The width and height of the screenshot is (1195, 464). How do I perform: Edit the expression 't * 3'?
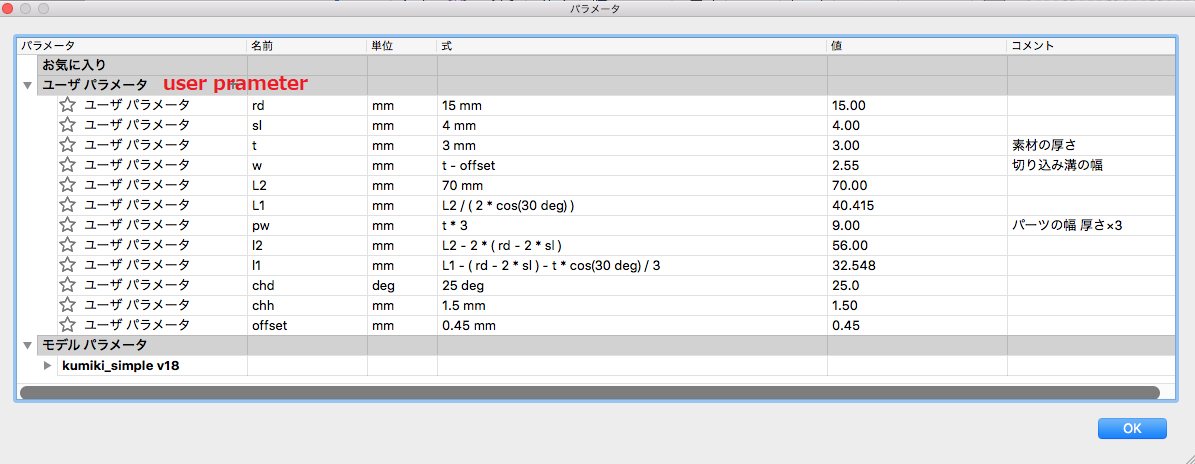pyautogui.click(x=633, y=225)
